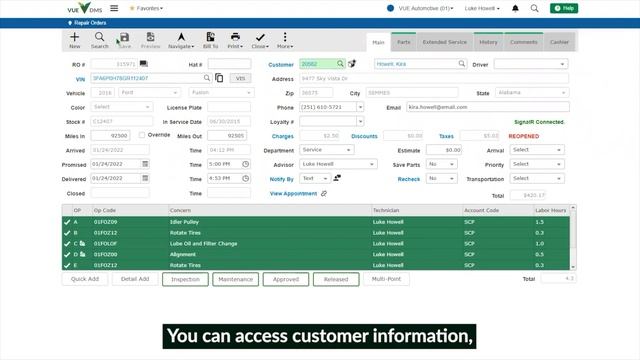Open Delivered date calendar picker

(145, 178)
